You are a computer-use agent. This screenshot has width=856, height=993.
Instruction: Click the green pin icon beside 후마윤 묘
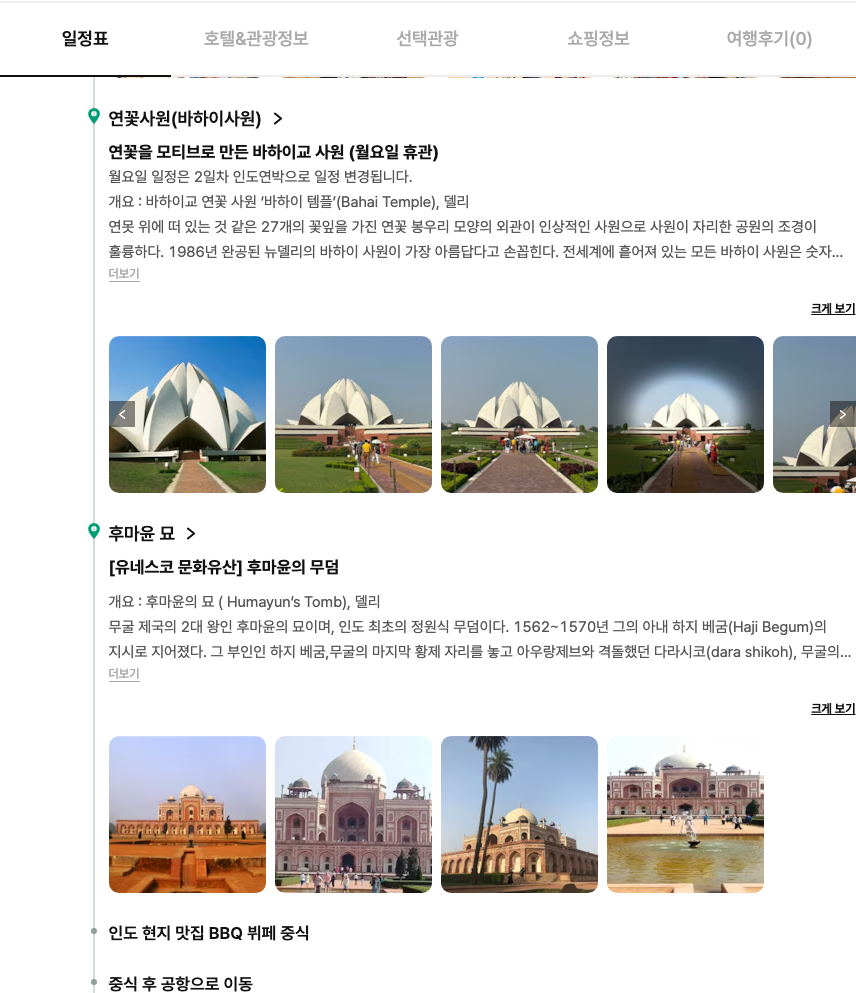tap(94, 531)
